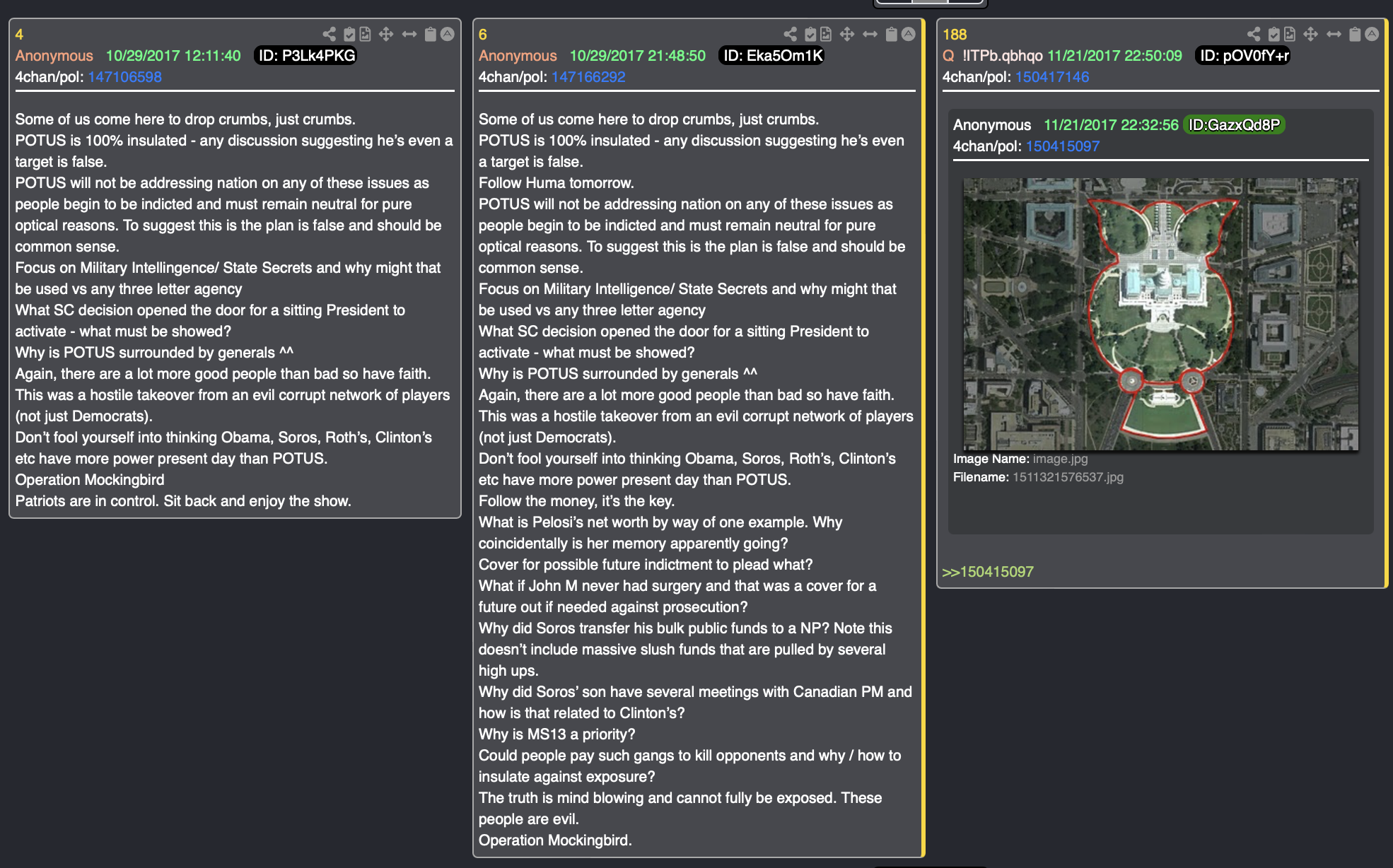Image resolution: width=1393 pixels, height=868 pixels.
Task: Click "Operation Mockingbird" in post 4
Action: pos(90,480)
